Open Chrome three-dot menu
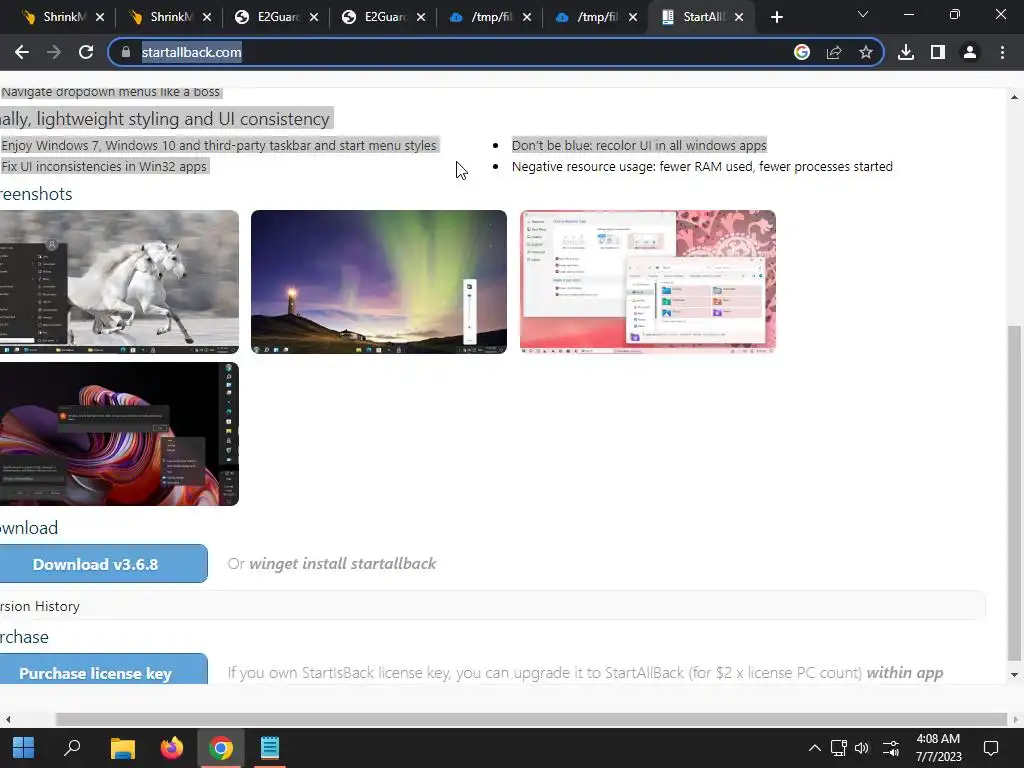Viewport: 1024px width, 768px height. pyautogui.click(x=1002, y=52)
